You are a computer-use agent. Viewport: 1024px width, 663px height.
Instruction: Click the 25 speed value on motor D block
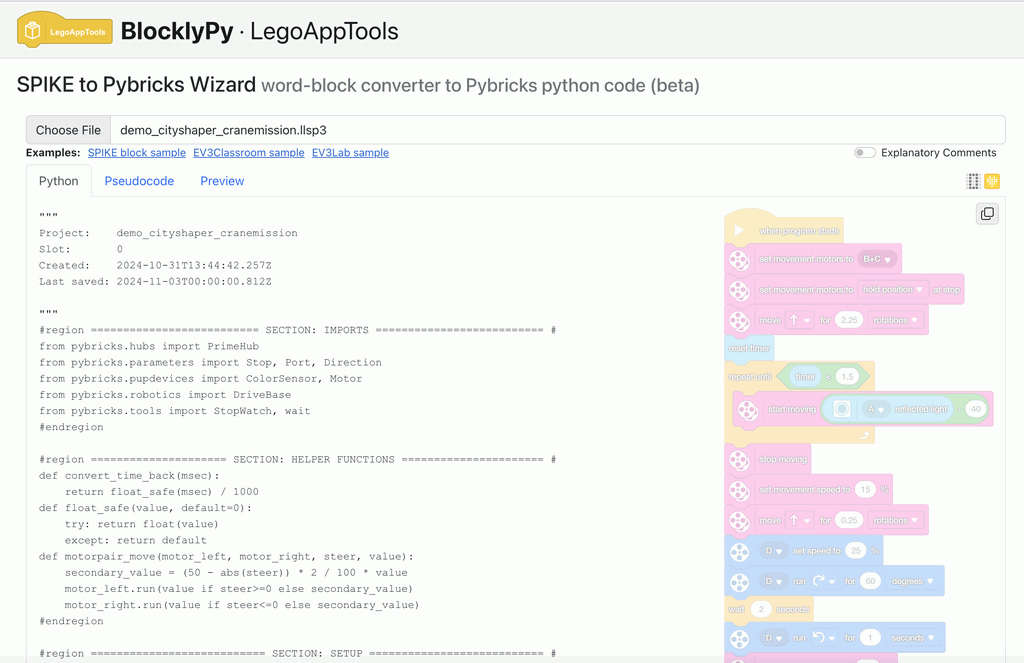(856, 551)
